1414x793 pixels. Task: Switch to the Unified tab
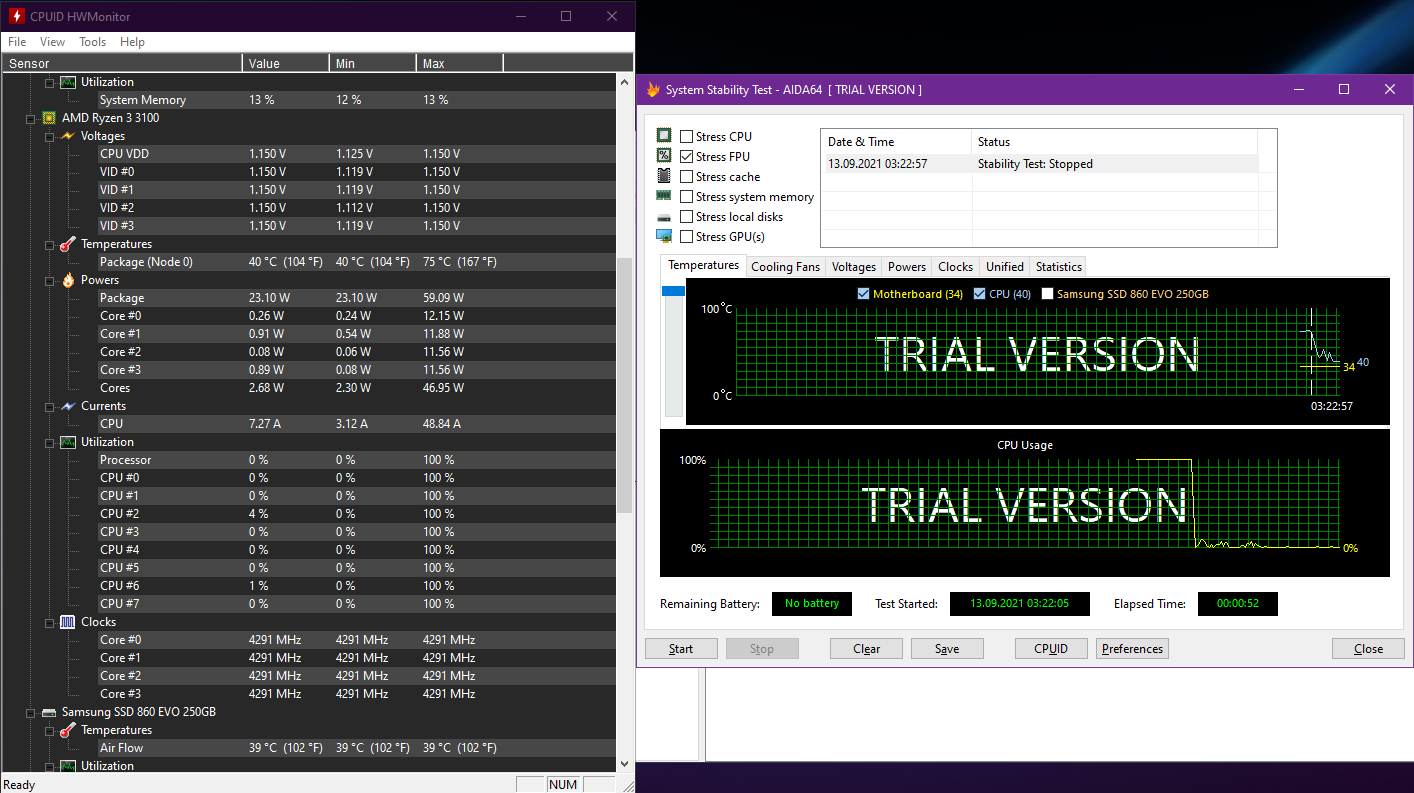click(x=1004, y=267)
